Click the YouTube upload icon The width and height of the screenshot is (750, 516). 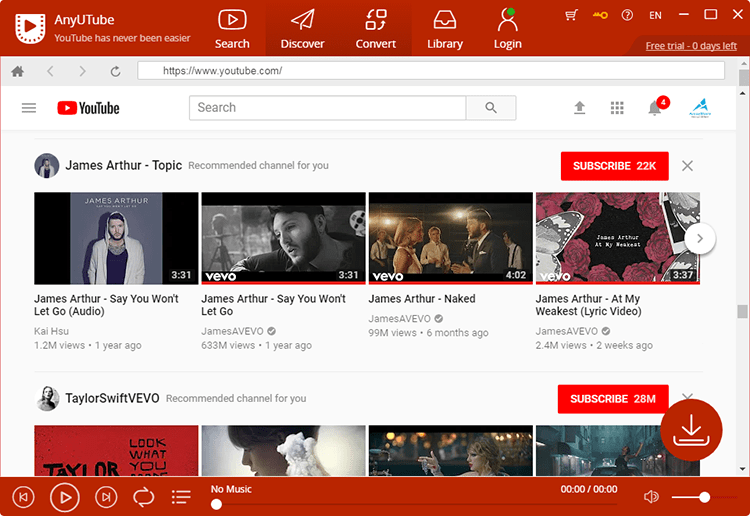pos(579,108)
